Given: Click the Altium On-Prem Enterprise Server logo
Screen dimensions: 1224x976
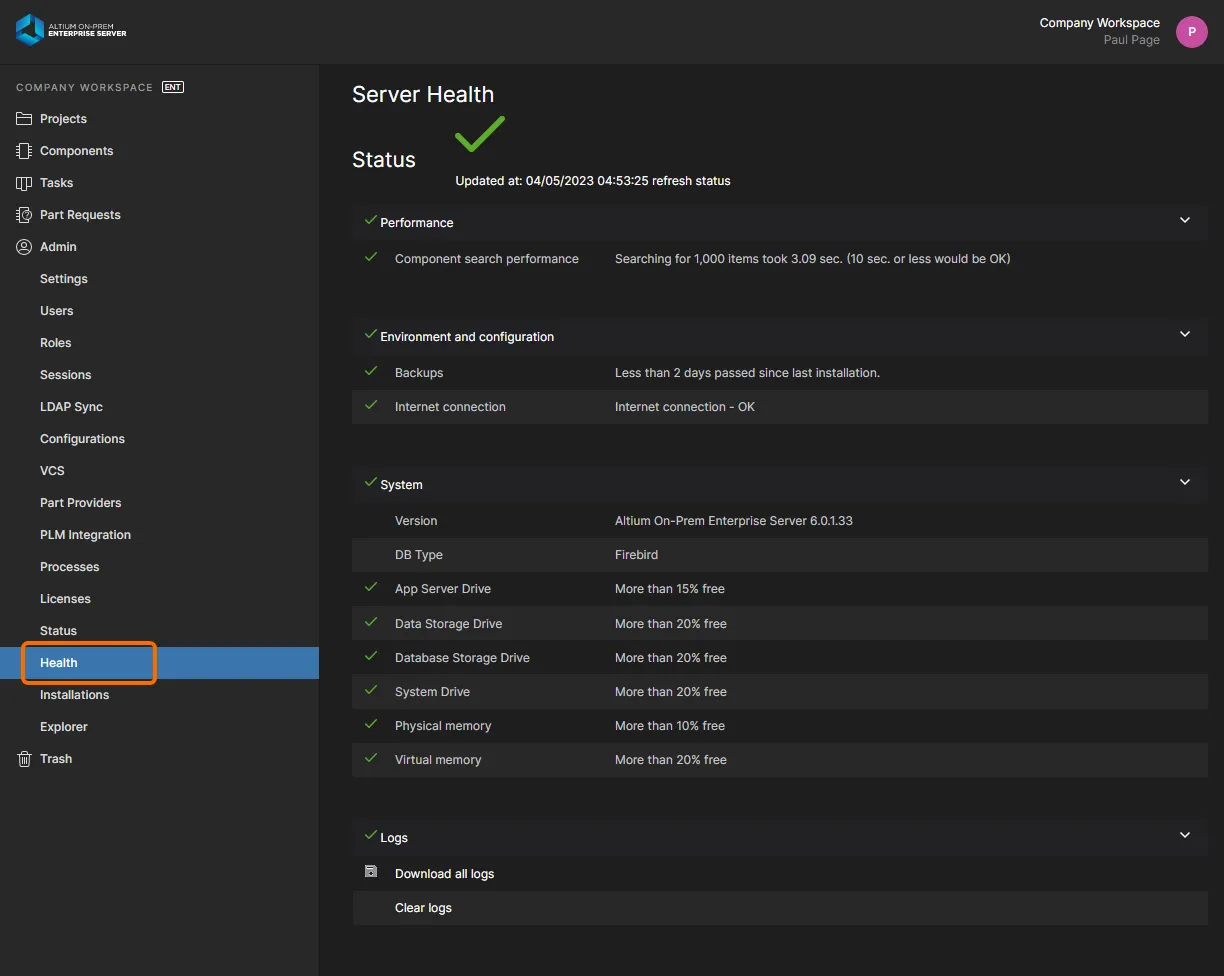Looking at the screenshot, I should [71, 30].
